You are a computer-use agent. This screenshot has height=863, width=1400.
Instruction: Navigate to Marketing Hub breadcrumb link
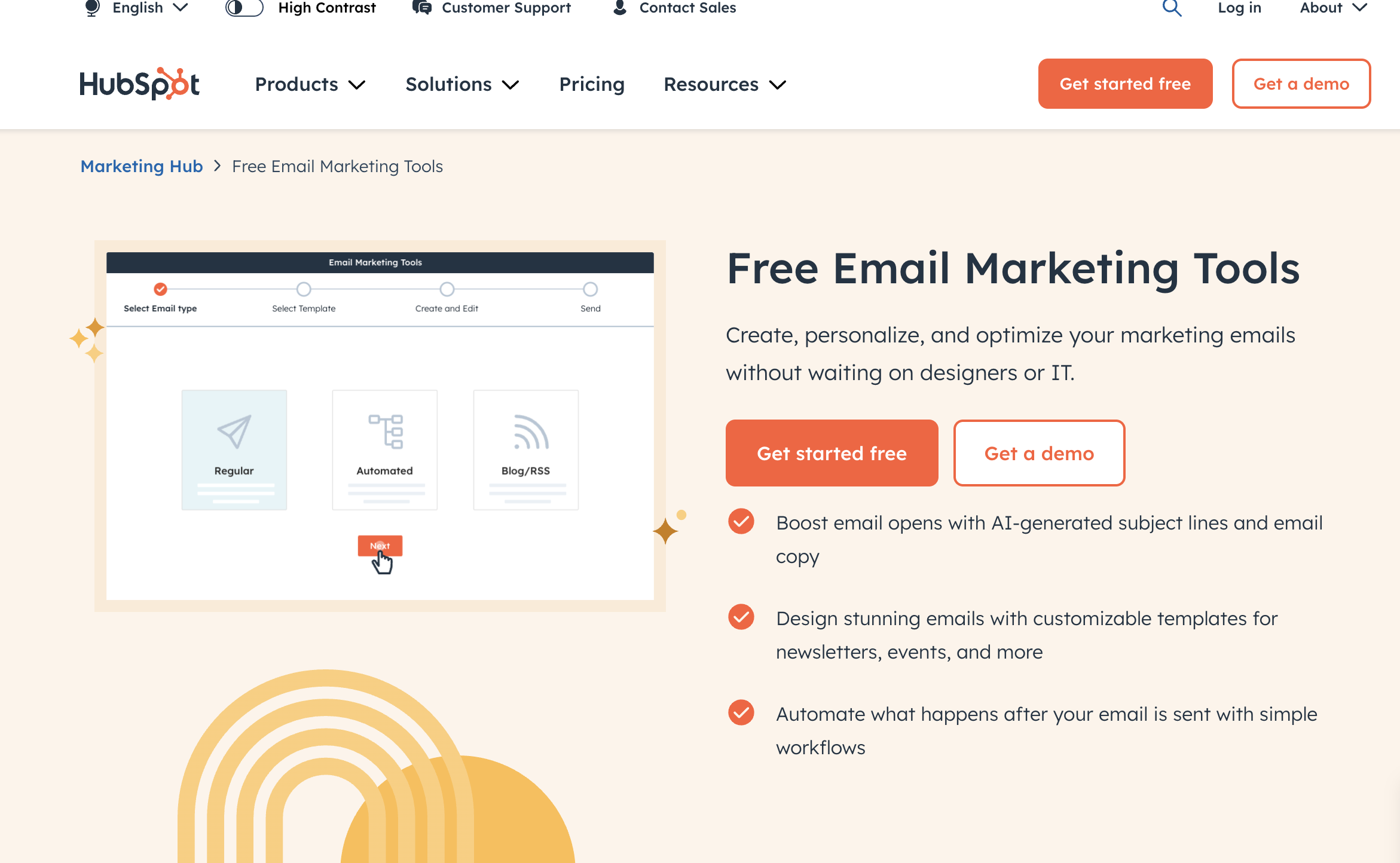[x=141, y=166]
